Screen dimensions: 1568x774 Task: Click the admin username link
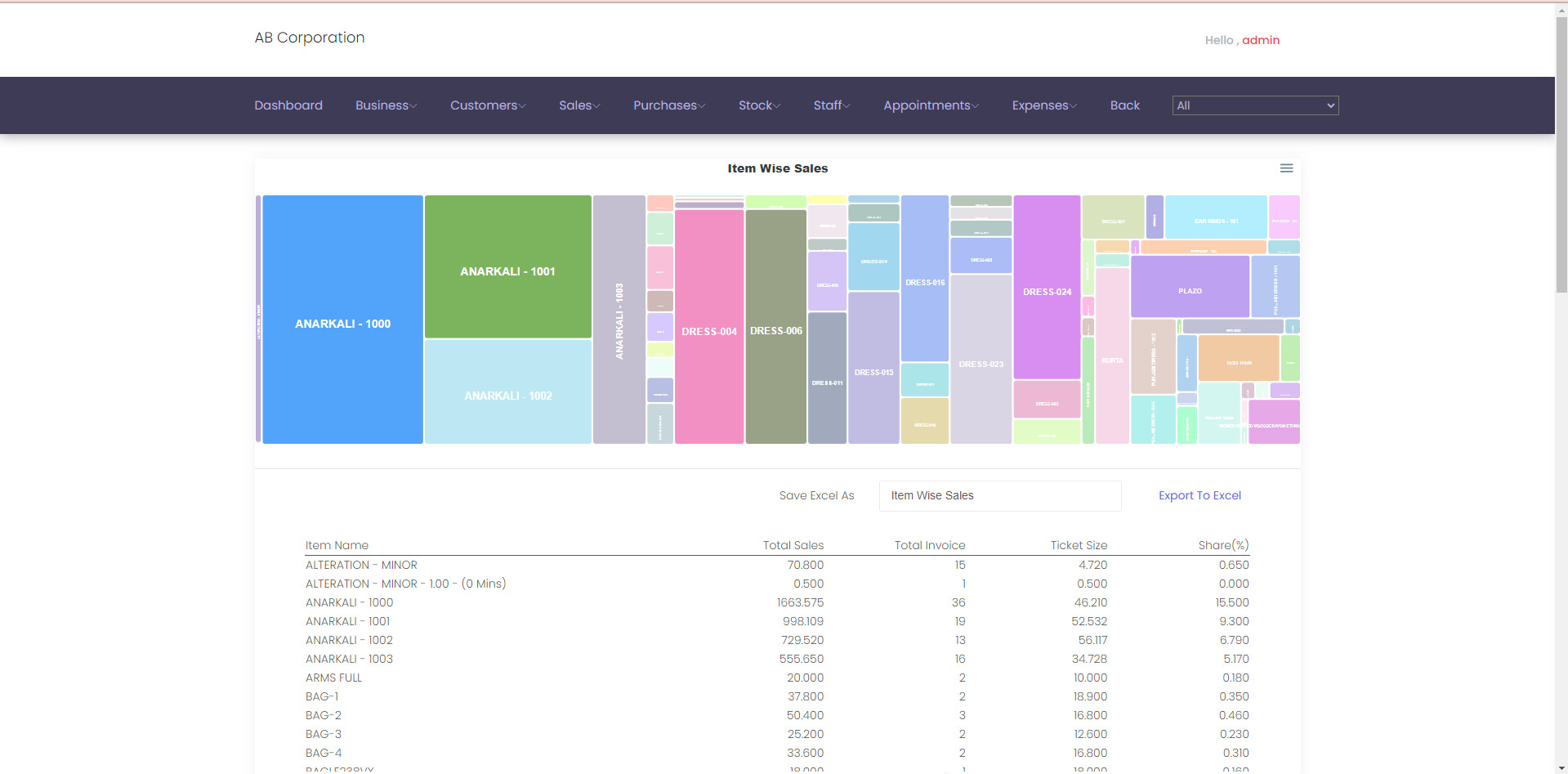(1261, 40)
